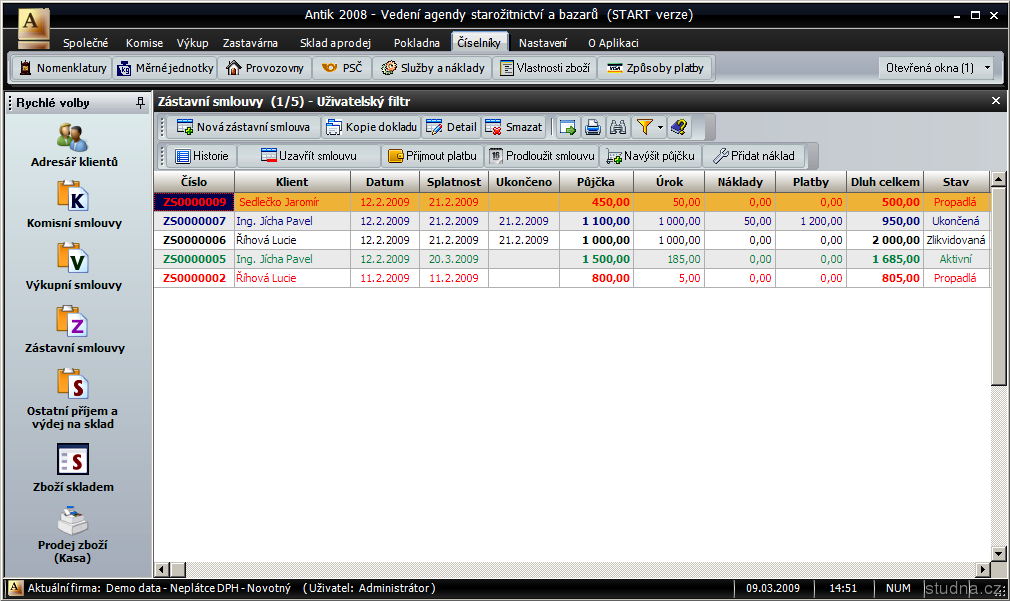
Task: Switch to the Nastavení menu tab
Action: [543, 43]
